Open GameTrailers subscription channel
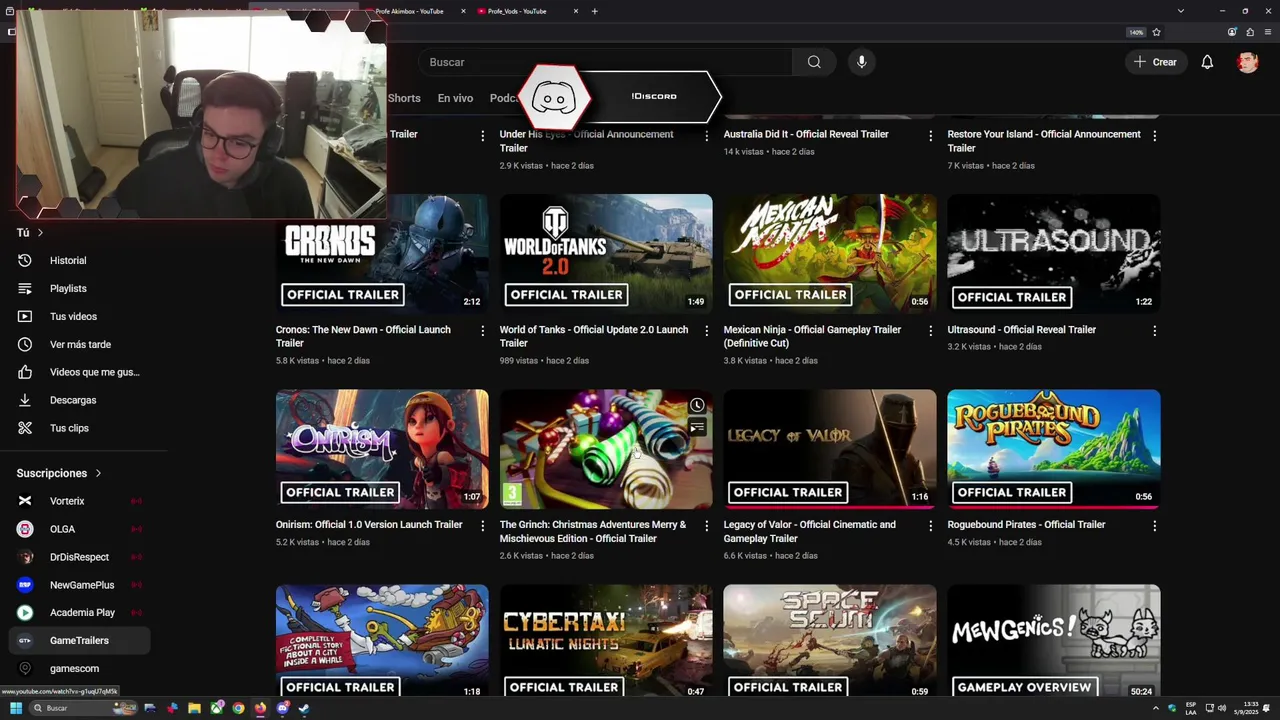This screenshot has width=1280, height=720. tap(79, 640)
